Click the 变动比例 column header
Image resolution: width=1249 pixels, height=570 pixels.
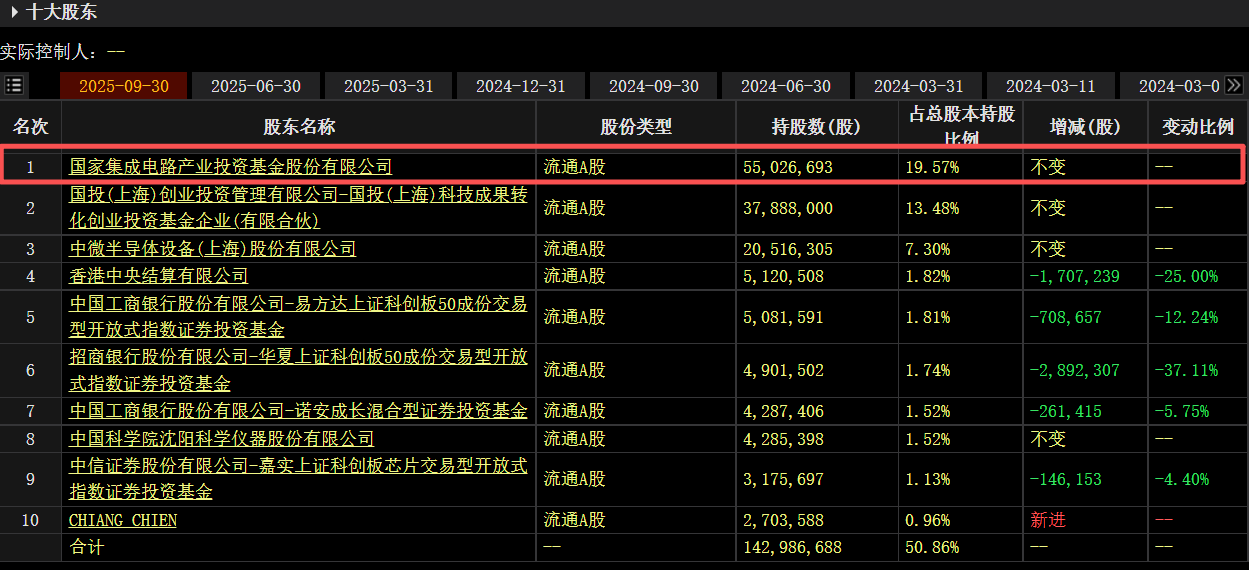[x=1198, y=127]
